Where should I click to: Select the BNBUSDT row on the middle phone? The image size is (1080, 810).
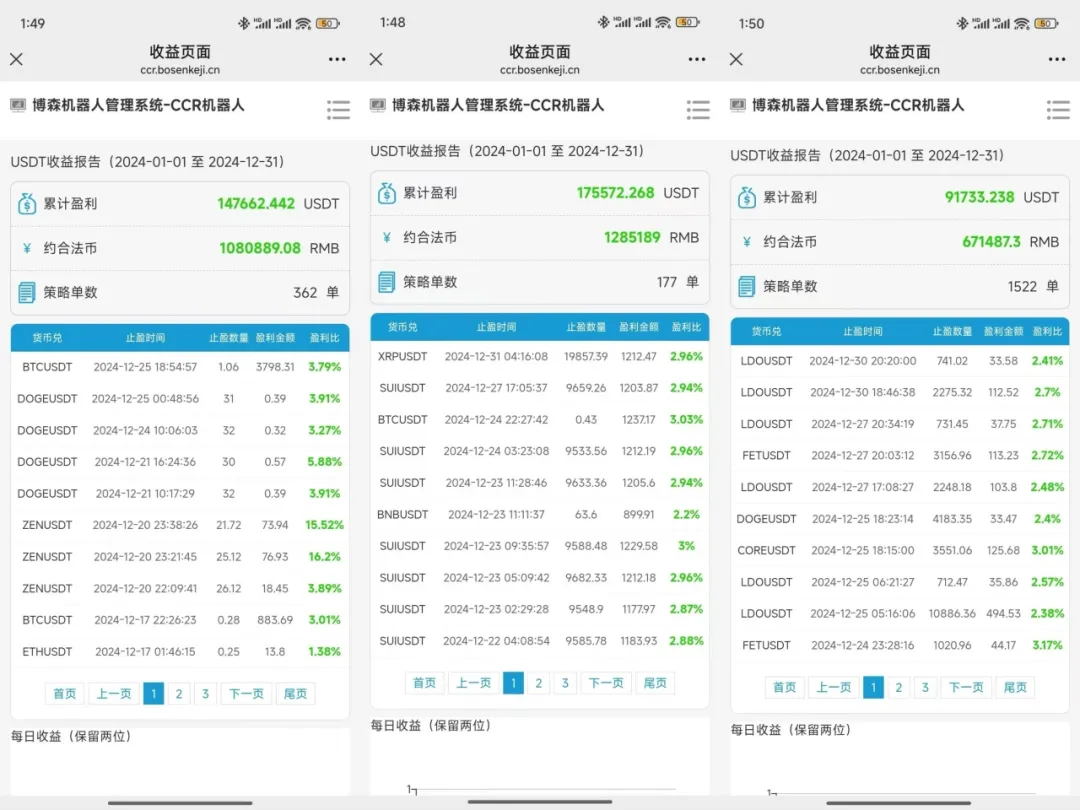pos(540,515)
